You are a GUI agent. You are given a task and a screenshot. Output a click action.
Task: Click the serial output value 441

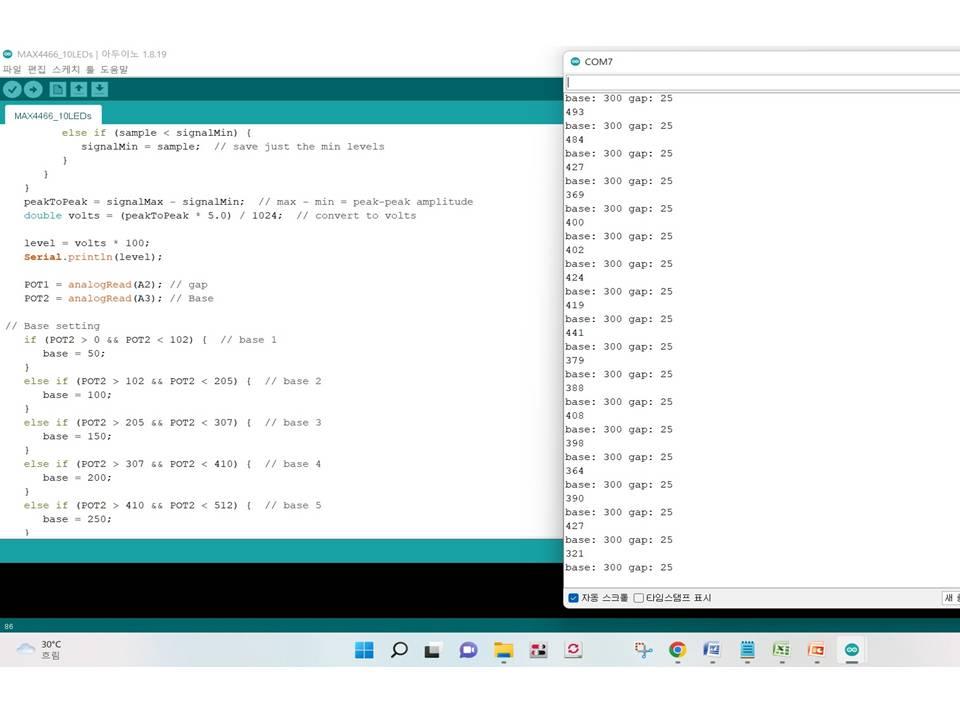[x=574, y=333]
